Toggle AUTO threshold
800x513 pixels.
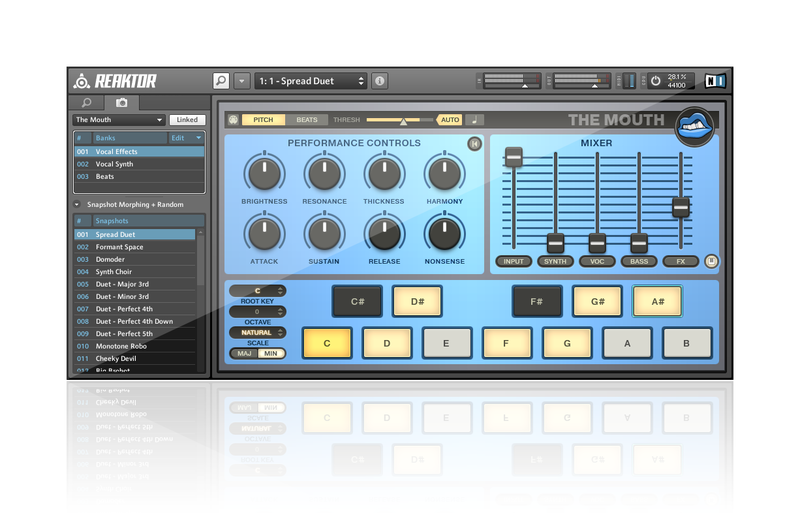449,119
